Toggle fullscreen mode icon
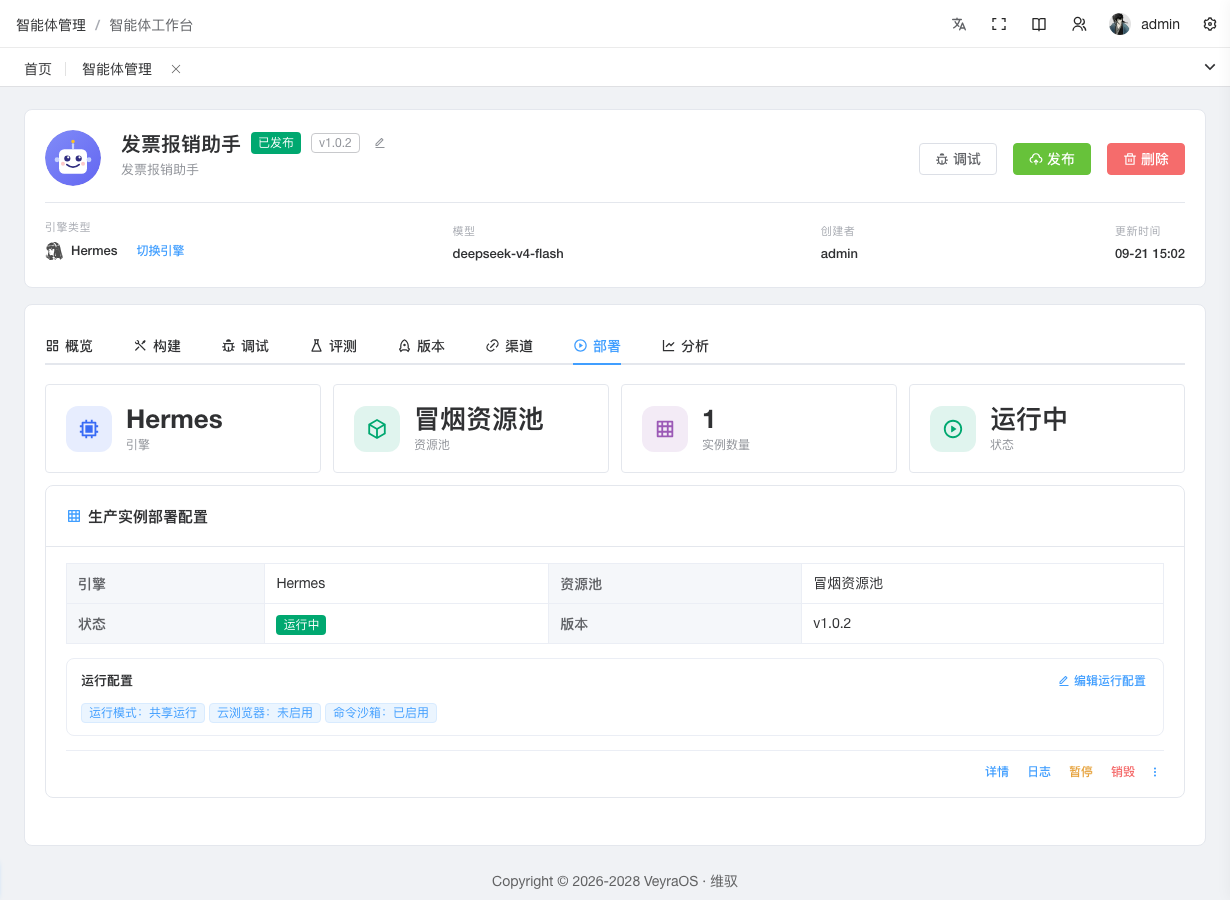The width and height of the screenshot is (1230, 900). click(999, 24)
